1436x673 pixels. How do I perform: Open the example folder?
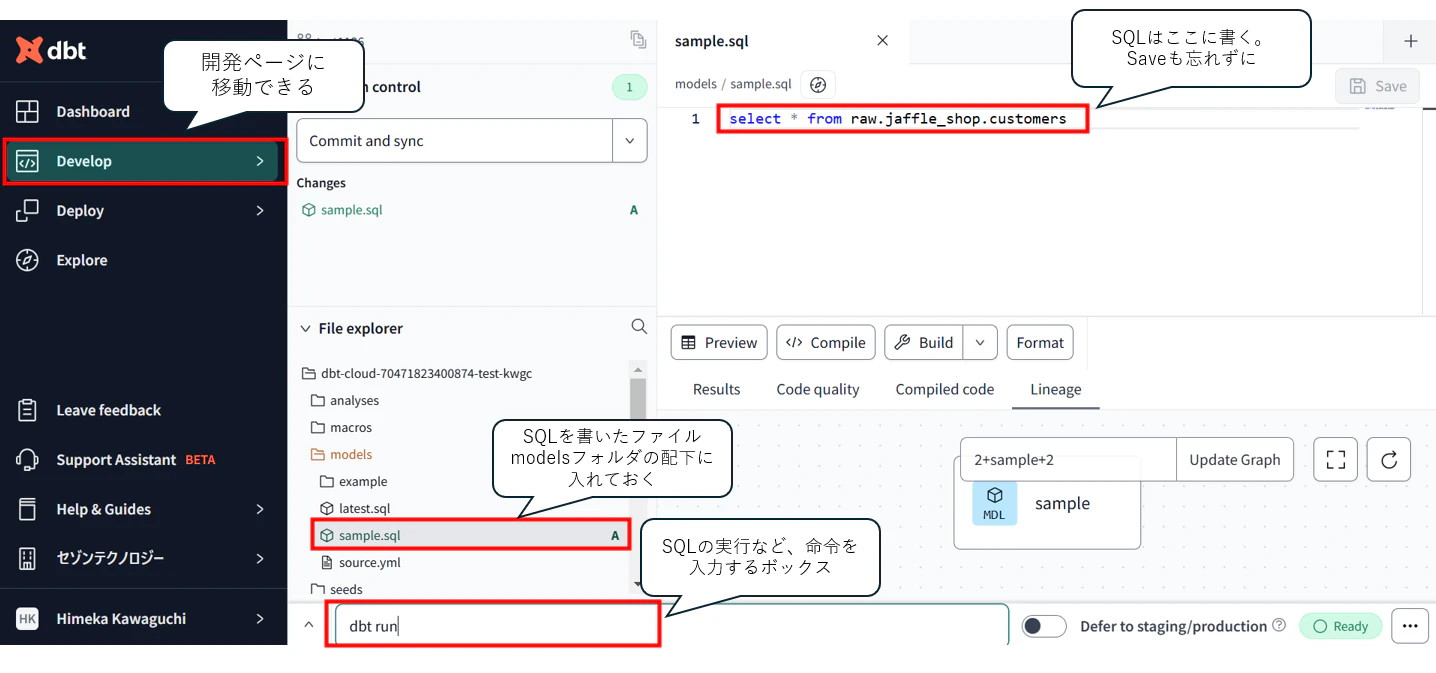(x=362, y=481)
